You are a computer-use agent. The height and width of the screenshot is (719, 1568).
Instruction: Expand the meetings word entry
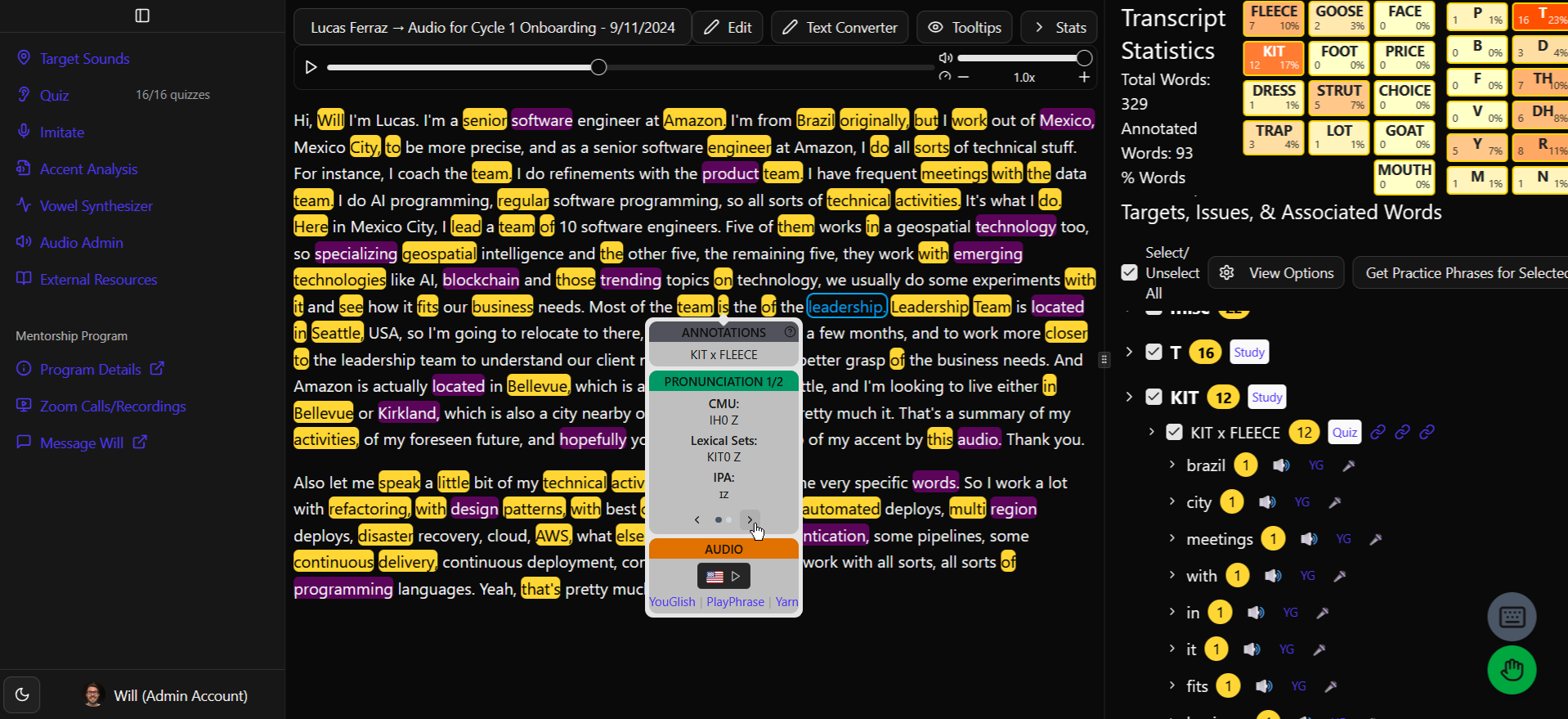(x=1172, y=538)
